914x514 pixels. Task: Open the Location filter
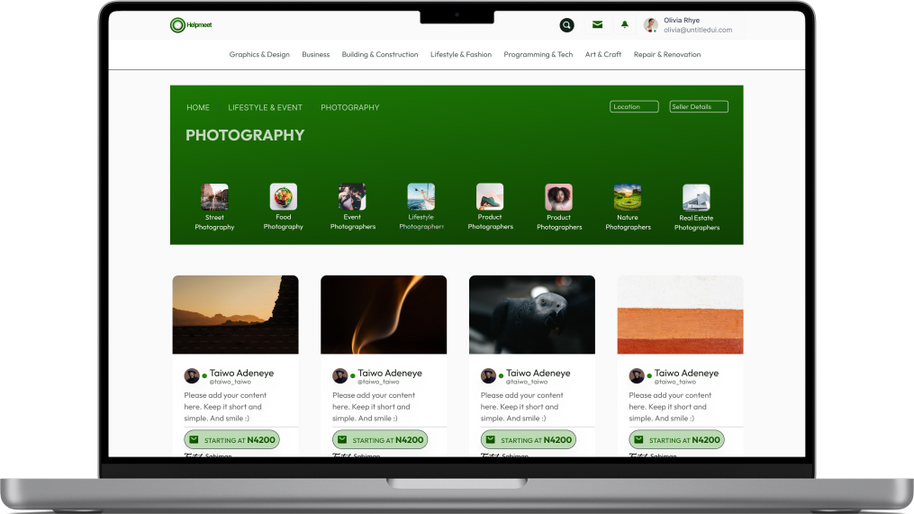[634, 107]
